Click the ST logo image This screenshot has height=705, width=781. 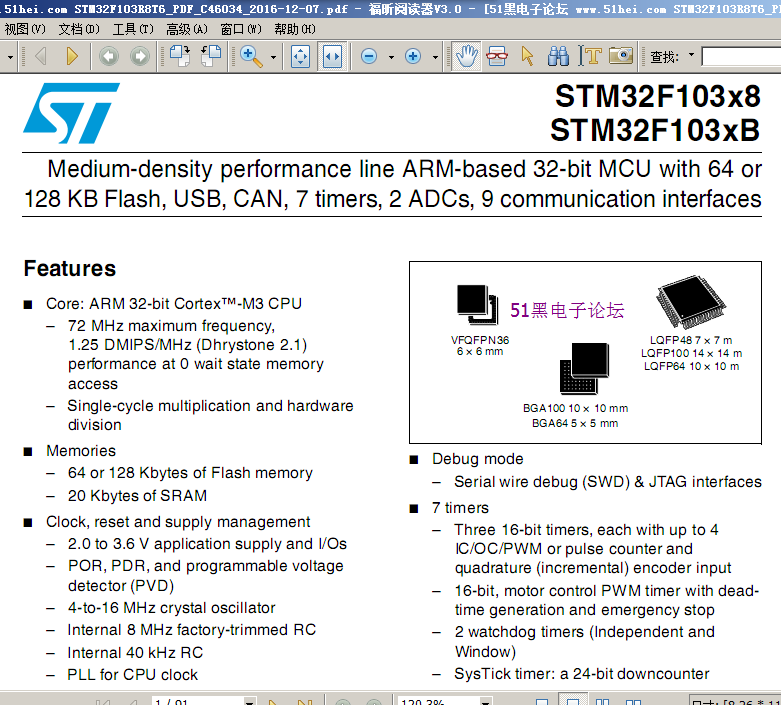(71, 113)
